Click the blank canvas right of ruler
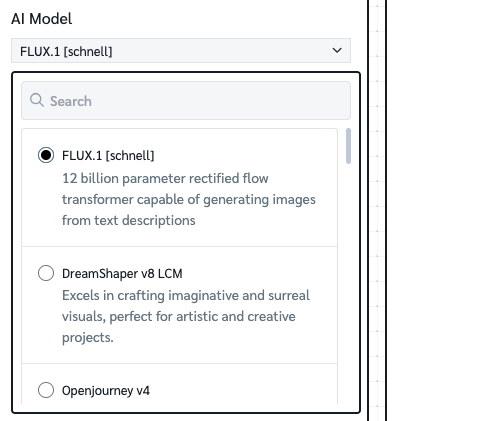Image resolution: width=495 pixels, height=421 pixels. click(x=441, y=210)
